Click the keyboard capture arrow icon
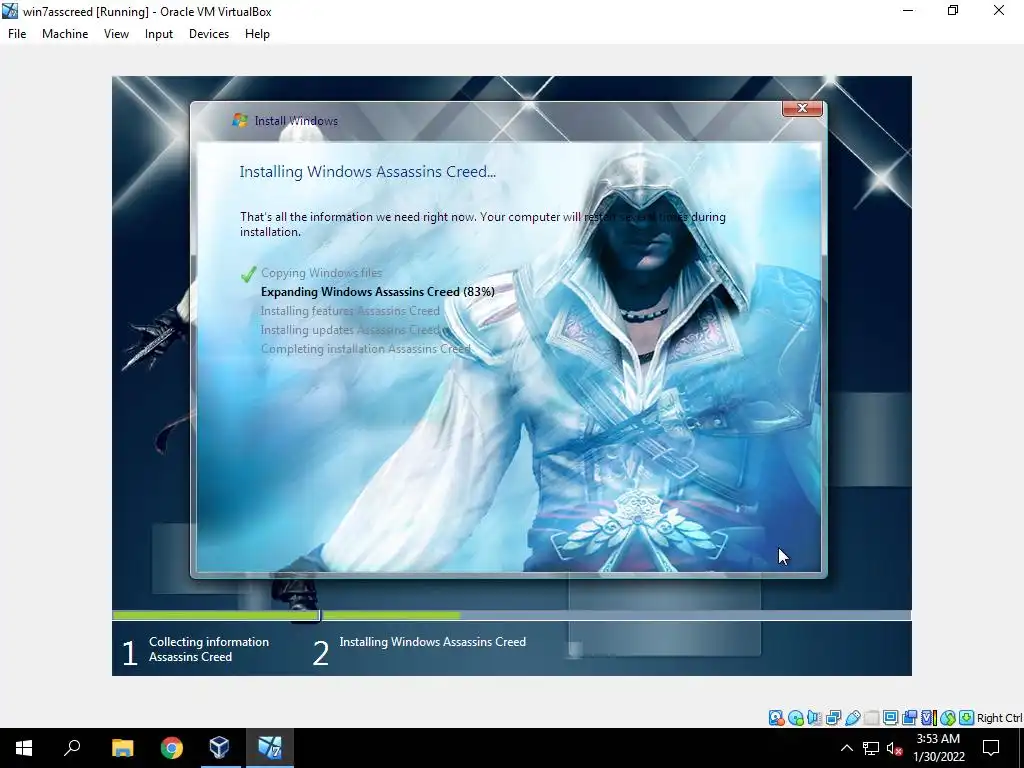The width and height of the screenshot is (1024, 768). pos(967,718)
